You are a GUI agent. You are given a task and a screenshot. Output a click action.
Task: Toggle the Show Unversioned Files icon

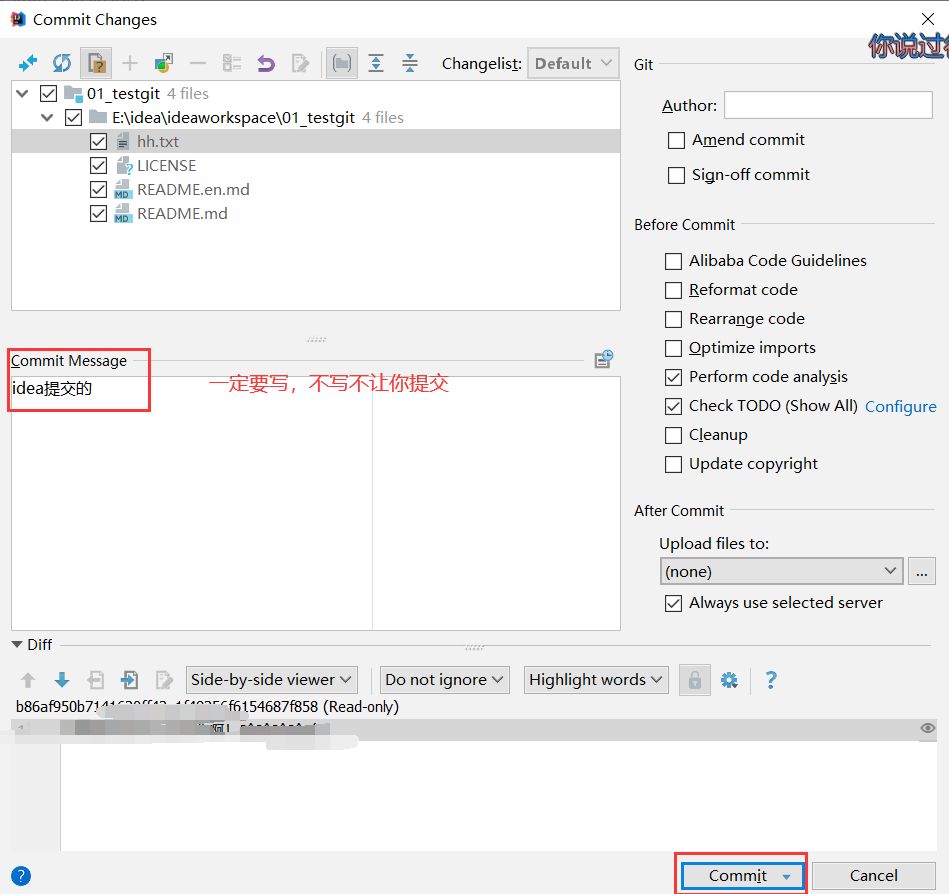pos(96,63)
